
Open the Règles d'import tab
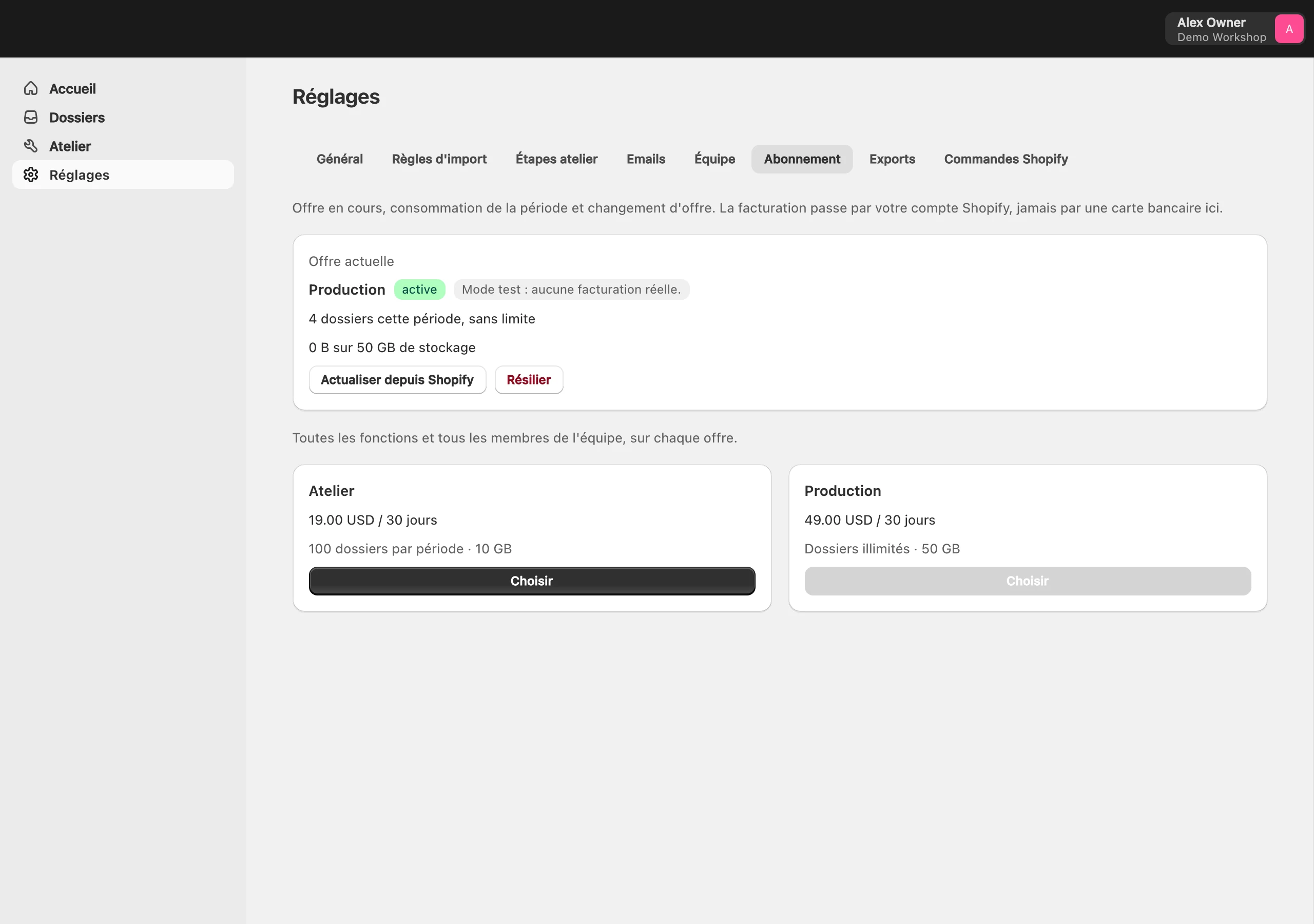(x=439, y=159)
